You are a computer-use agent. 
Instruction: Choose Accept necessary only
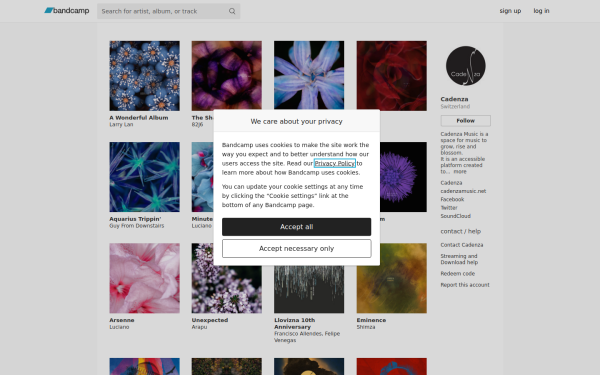[x=297, y=248]
